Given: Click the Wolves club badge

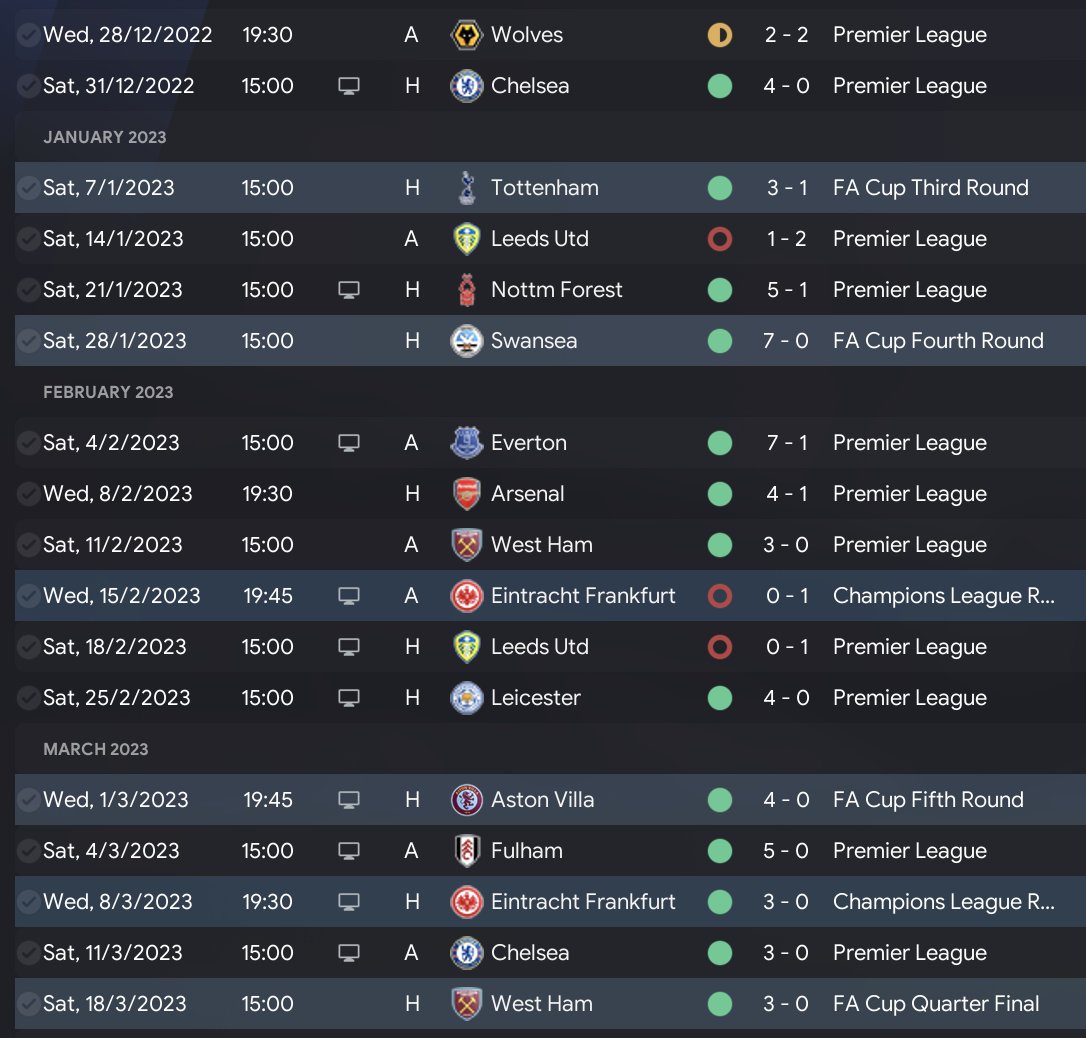Looking at the screenshot, I should pyautogui.click(x=467, y=35).
